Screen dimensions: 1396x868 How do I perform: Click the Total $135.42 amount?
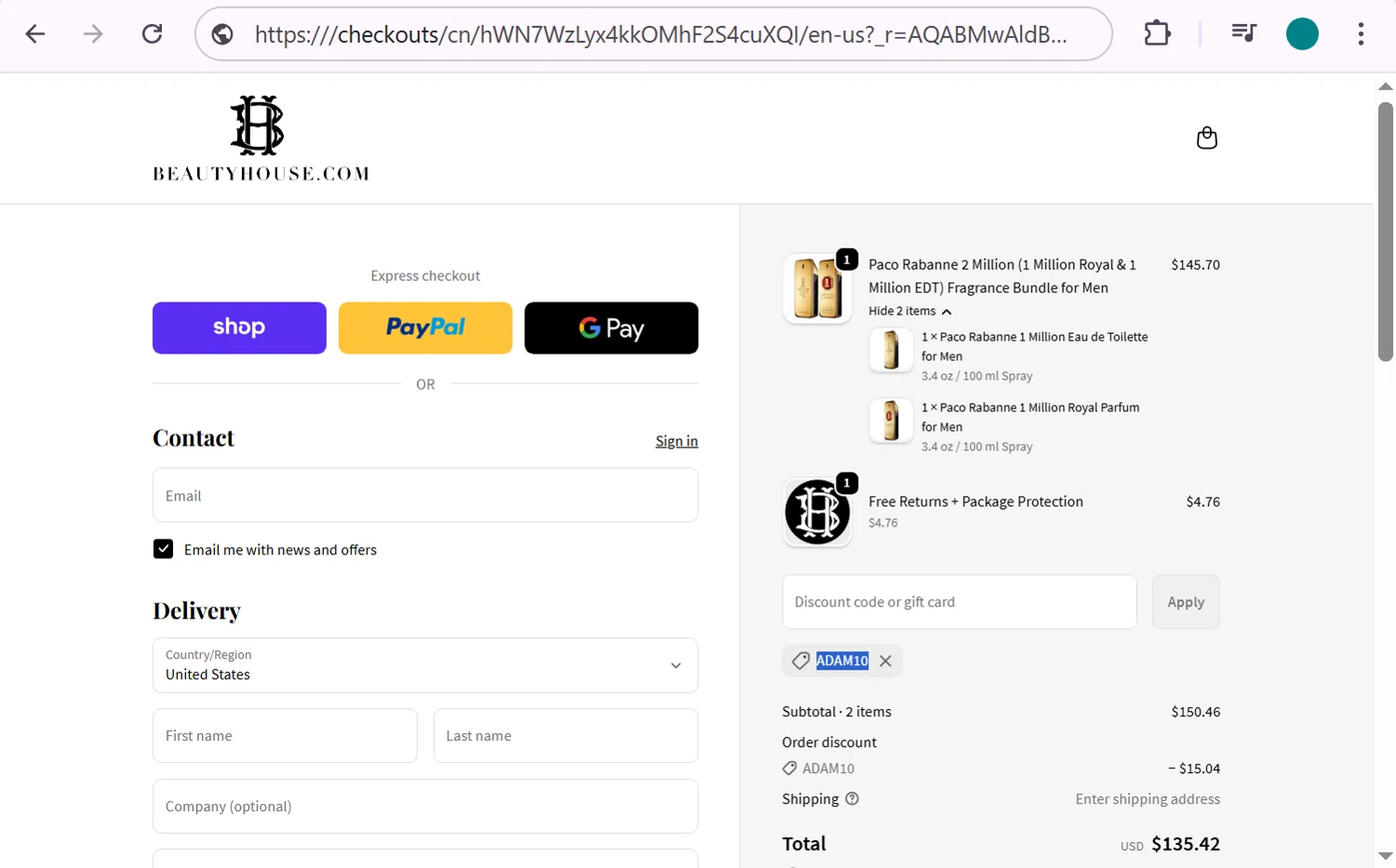1186,844
